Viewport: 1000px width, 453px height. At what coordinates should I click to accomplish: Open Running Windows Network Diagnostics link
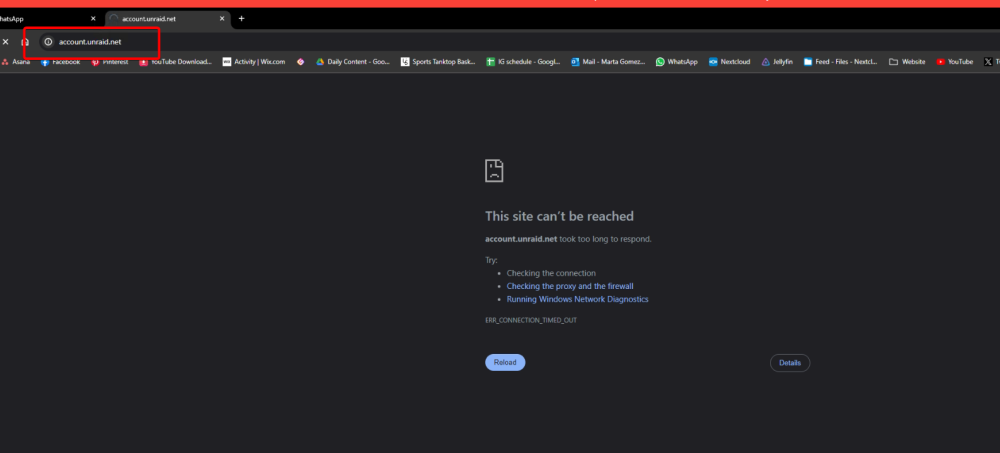tap(577, 299)
